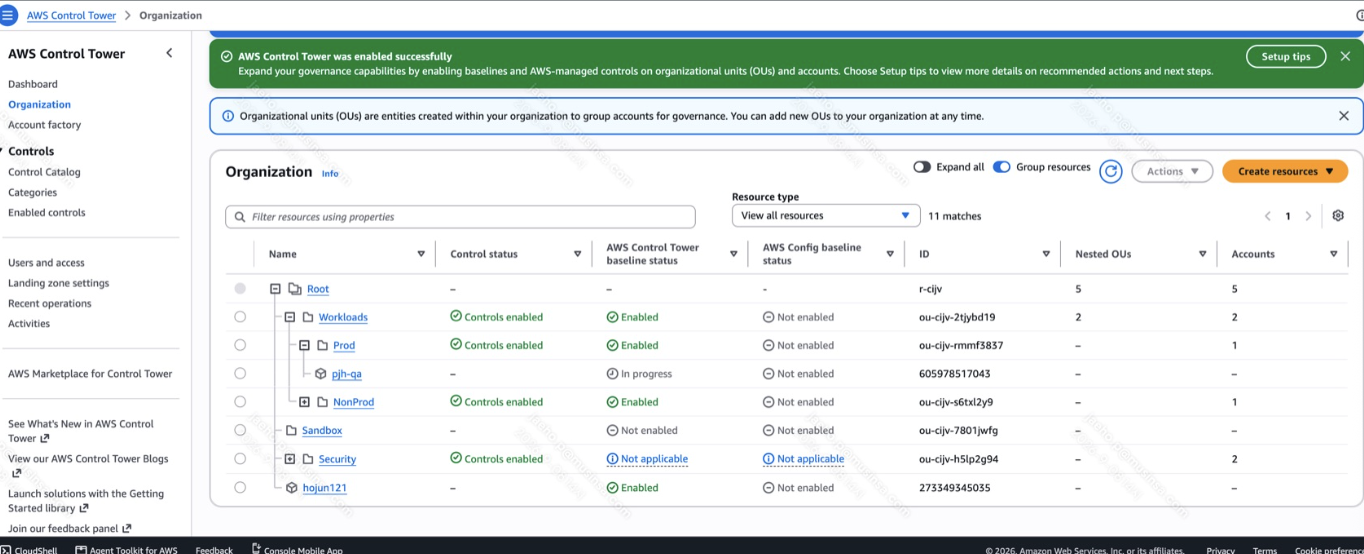Open Enabled controls in side navigation
Screen dimensions: 1364x554
tap(47, 212)
